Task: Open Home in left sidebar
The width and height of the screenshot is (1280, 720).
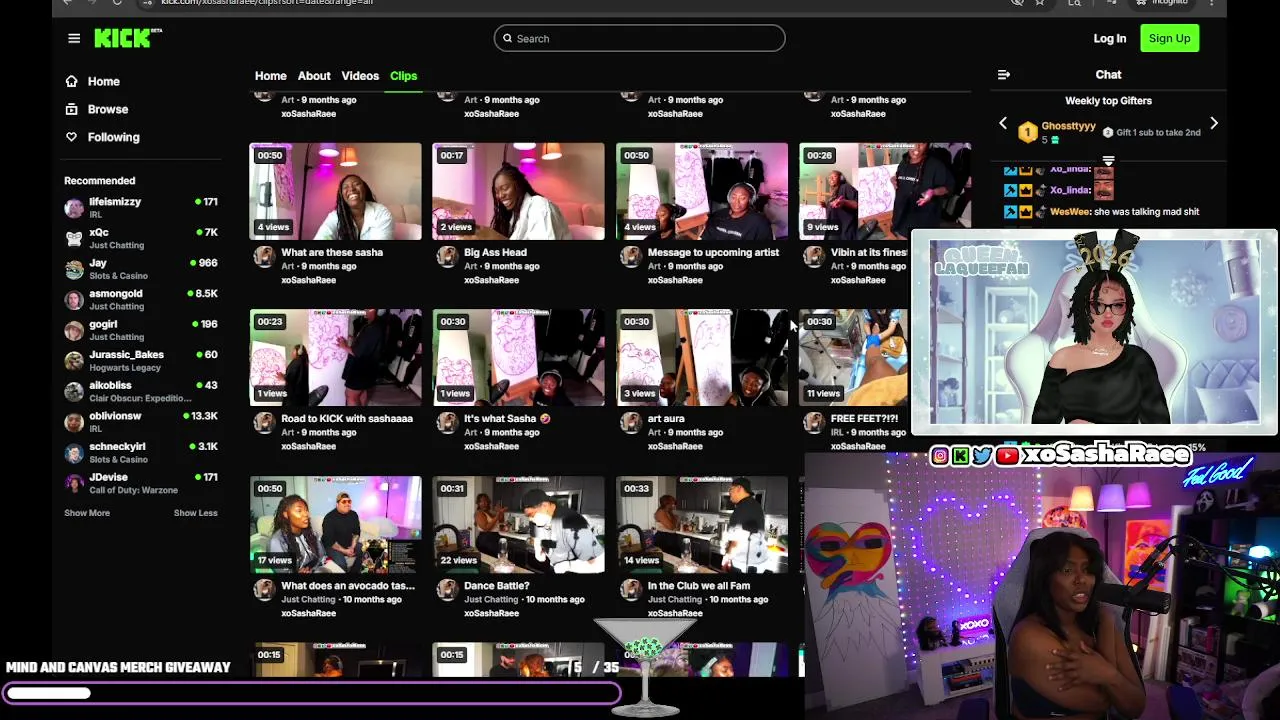Action: (x=103, y=82)
